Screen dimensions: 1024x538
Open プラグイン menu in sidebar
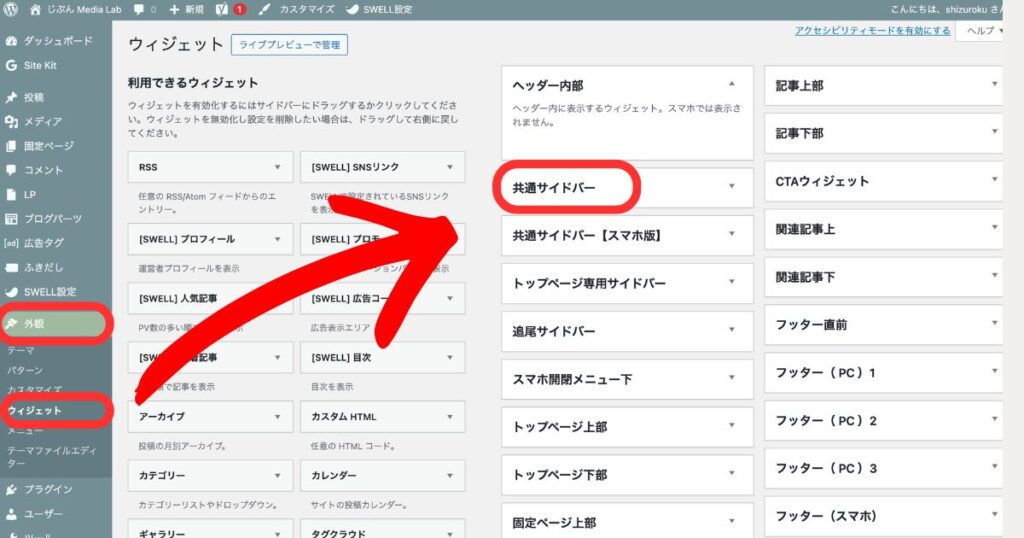(x=48, y=489)
